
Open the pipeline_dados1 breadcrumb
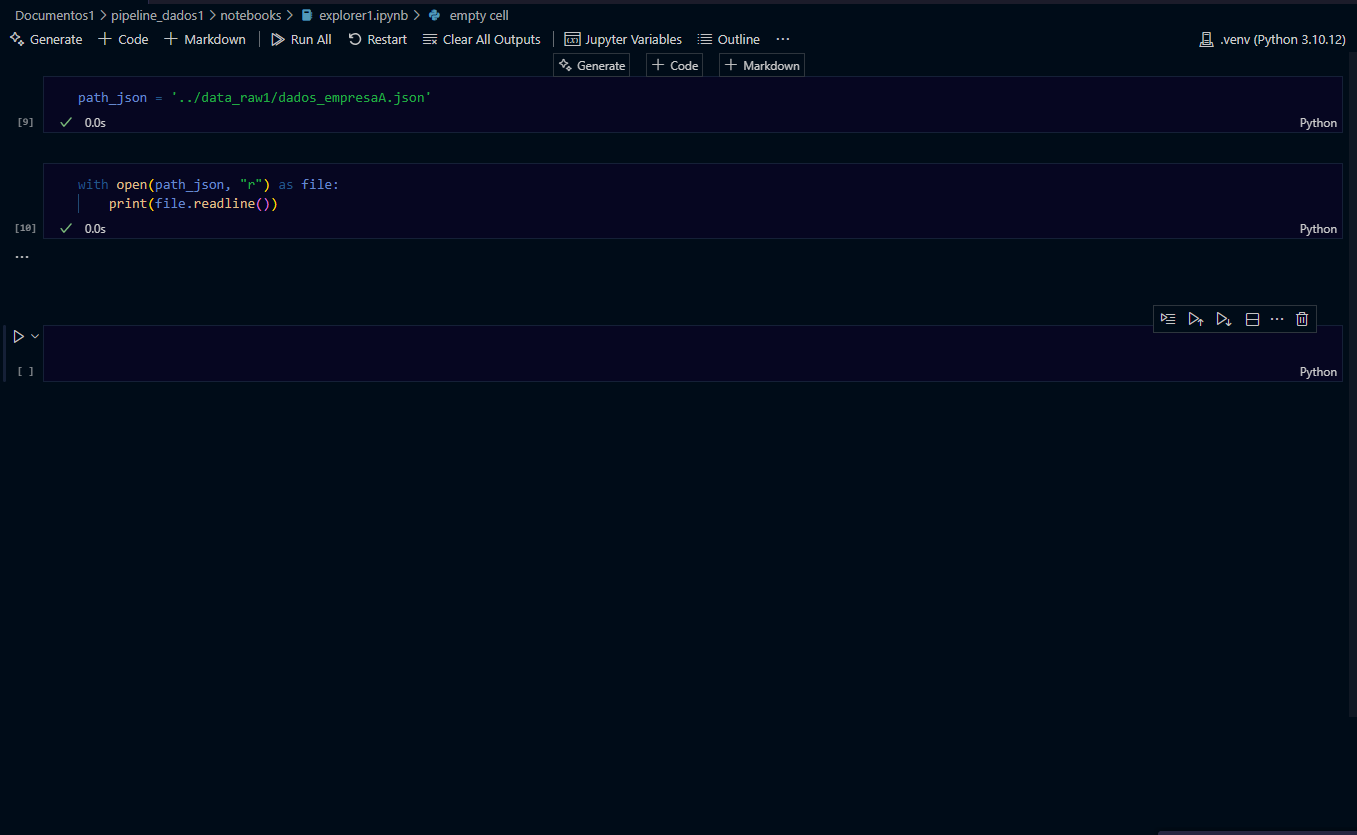pos(157,15)
